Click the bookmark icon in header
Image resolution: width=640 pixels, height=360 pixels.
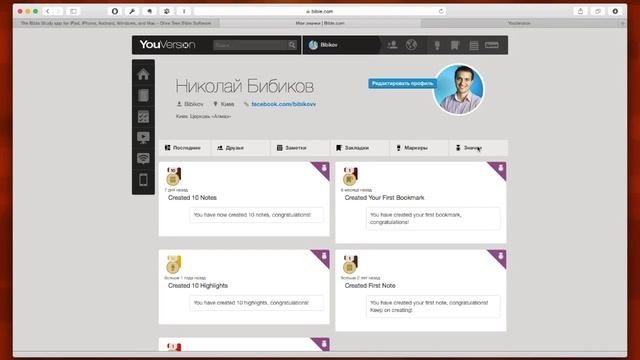[455, 45]
